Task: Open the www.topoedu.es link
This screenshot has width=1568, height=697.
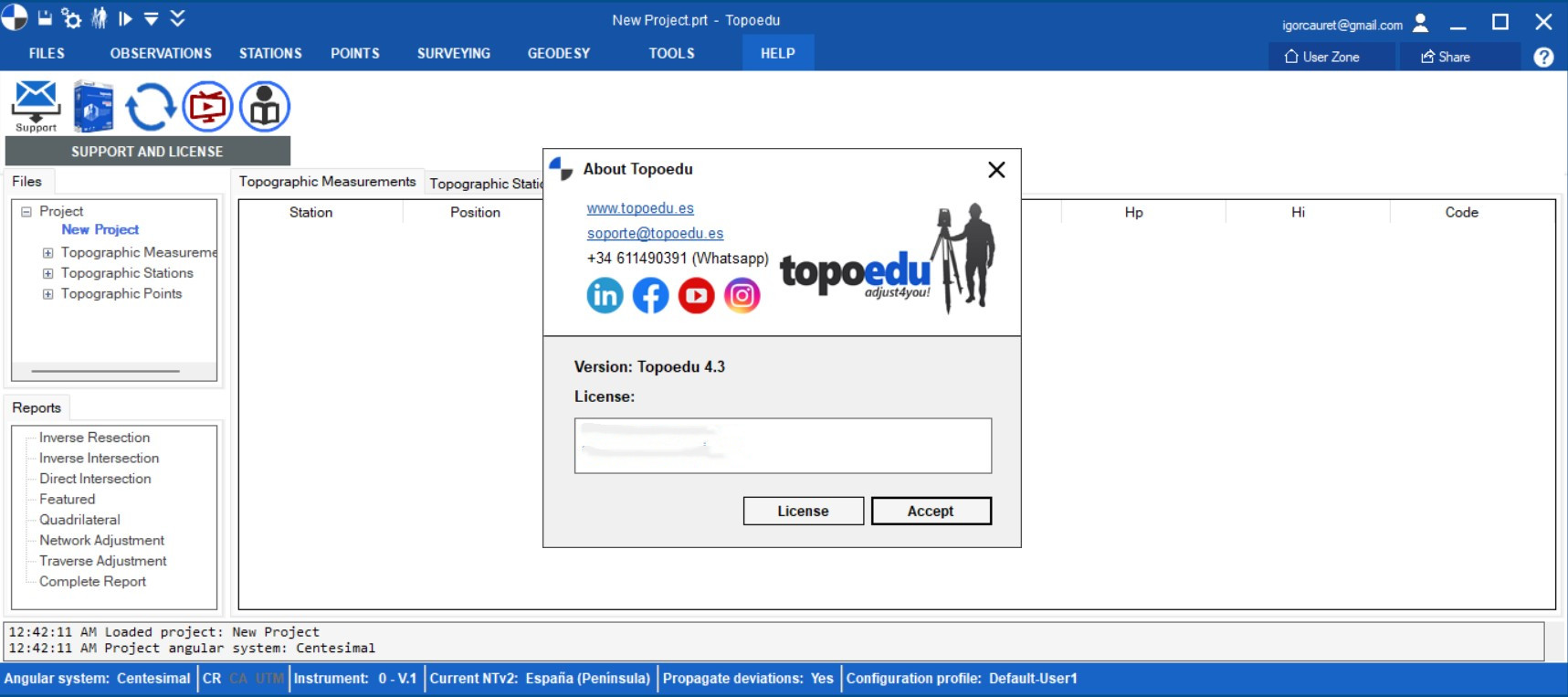Action: coord(640,209)
